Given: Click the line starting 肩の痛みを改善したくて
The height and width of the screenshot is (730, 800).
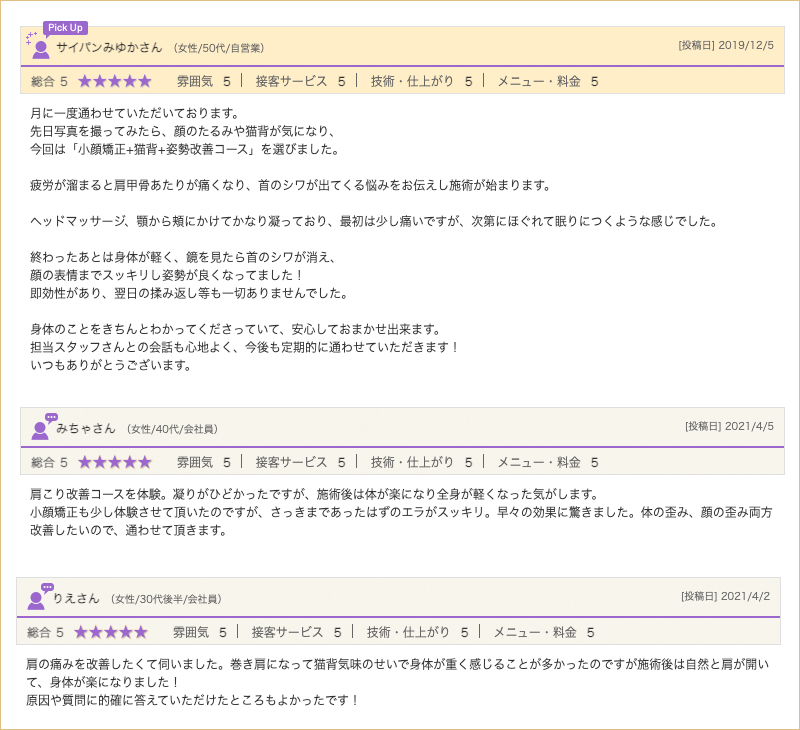Looking at the screenshot, I should click(397, 664).
